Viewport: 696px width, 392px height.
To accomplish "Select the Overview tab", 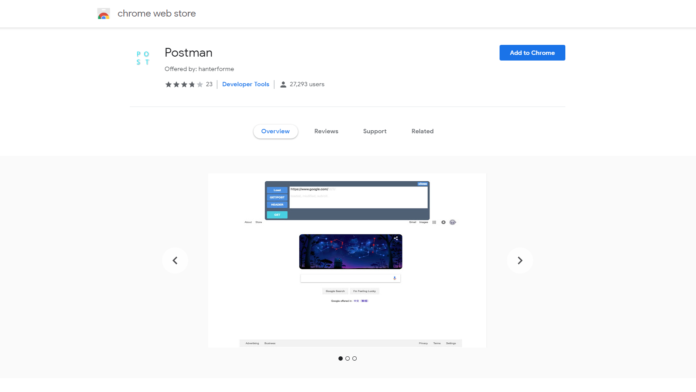I will [x=275, y=131].
